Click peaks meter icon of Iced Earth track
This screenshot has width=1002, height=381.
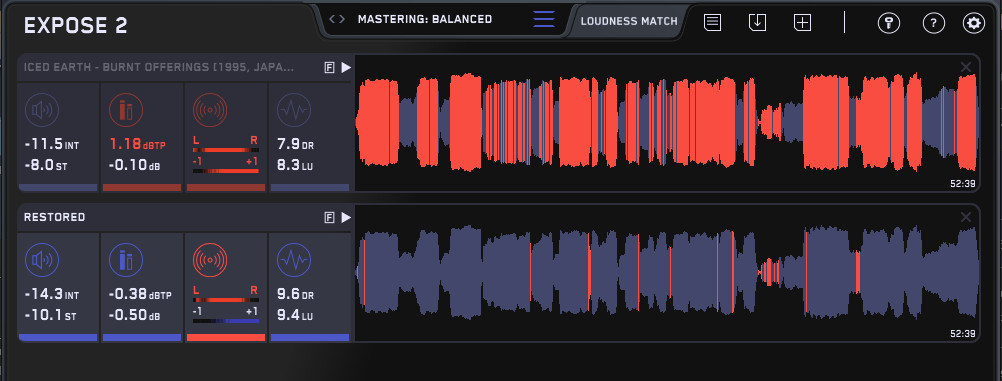[x=126, y=110]
